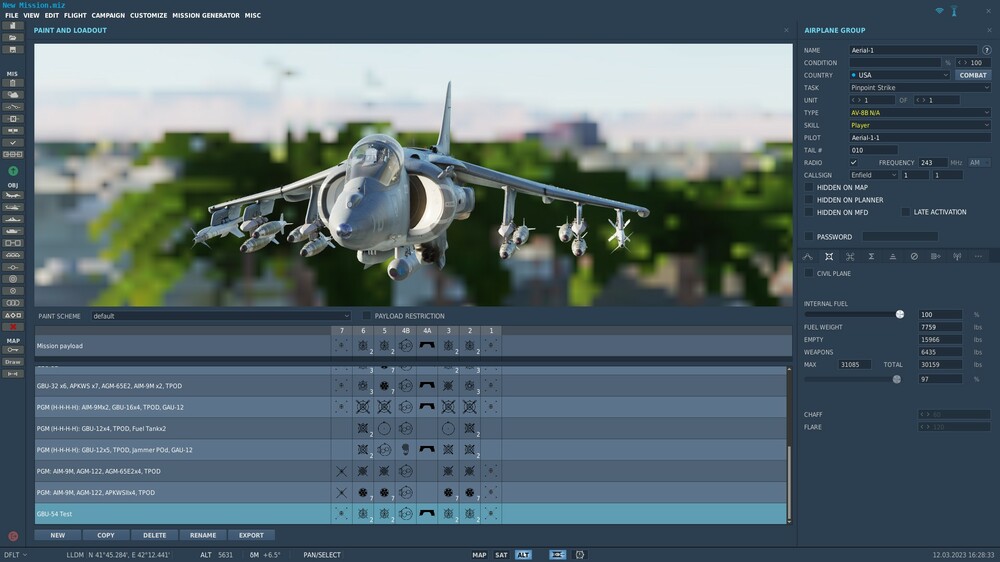Open the Mission Generator menu
The image size is (1000, 562).
coord(206,16)
